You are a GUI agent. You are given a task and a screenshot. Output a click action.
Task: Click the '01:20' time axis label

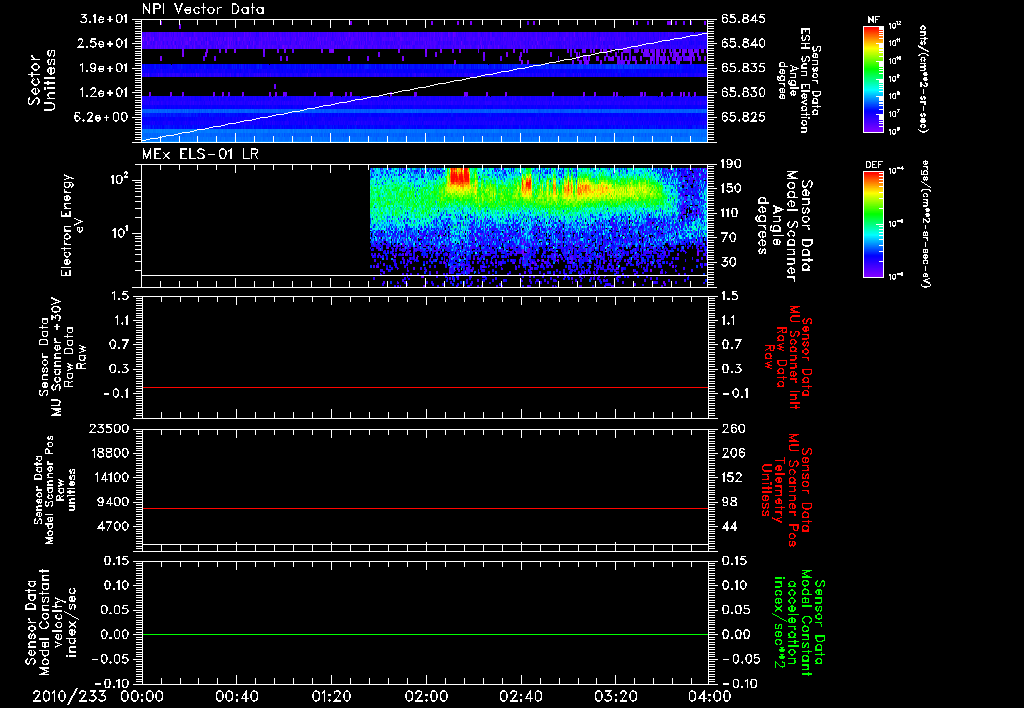[331, 696]
